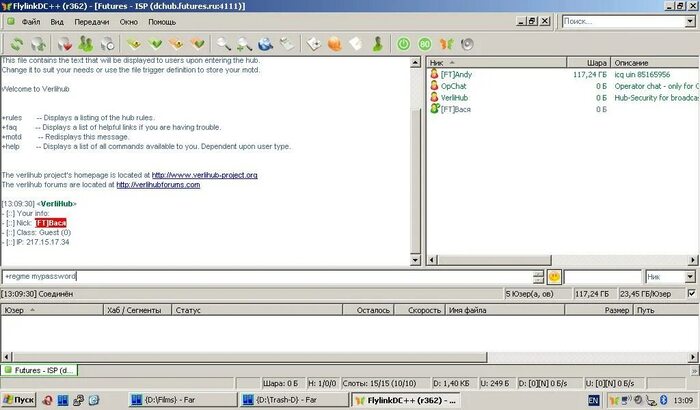Viewport: 700px width, 410px height.
Task: Click the orange ball toolbar icon
Action: 335,43
